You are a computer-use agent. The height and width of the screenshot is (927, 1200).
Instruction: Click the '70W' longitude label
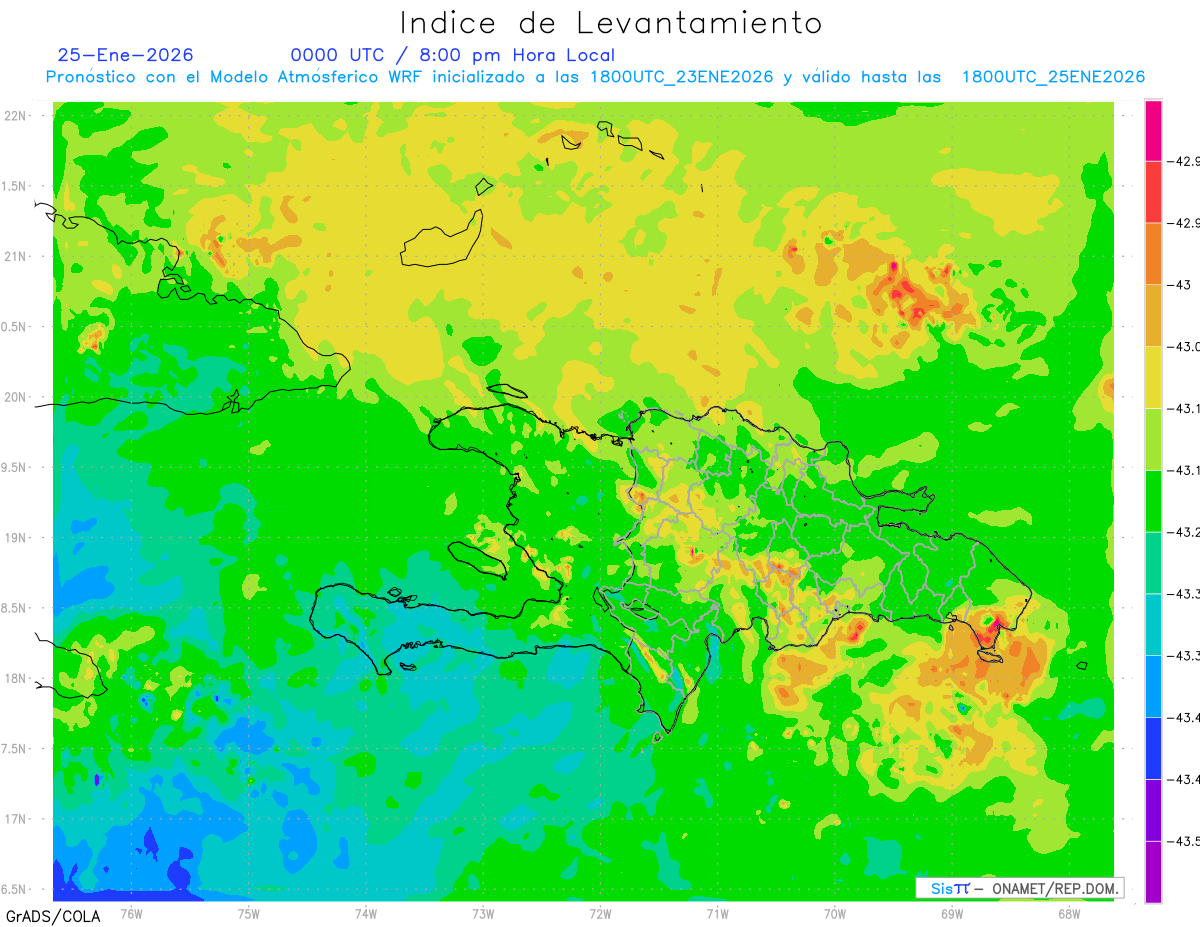tap(835, 913)
